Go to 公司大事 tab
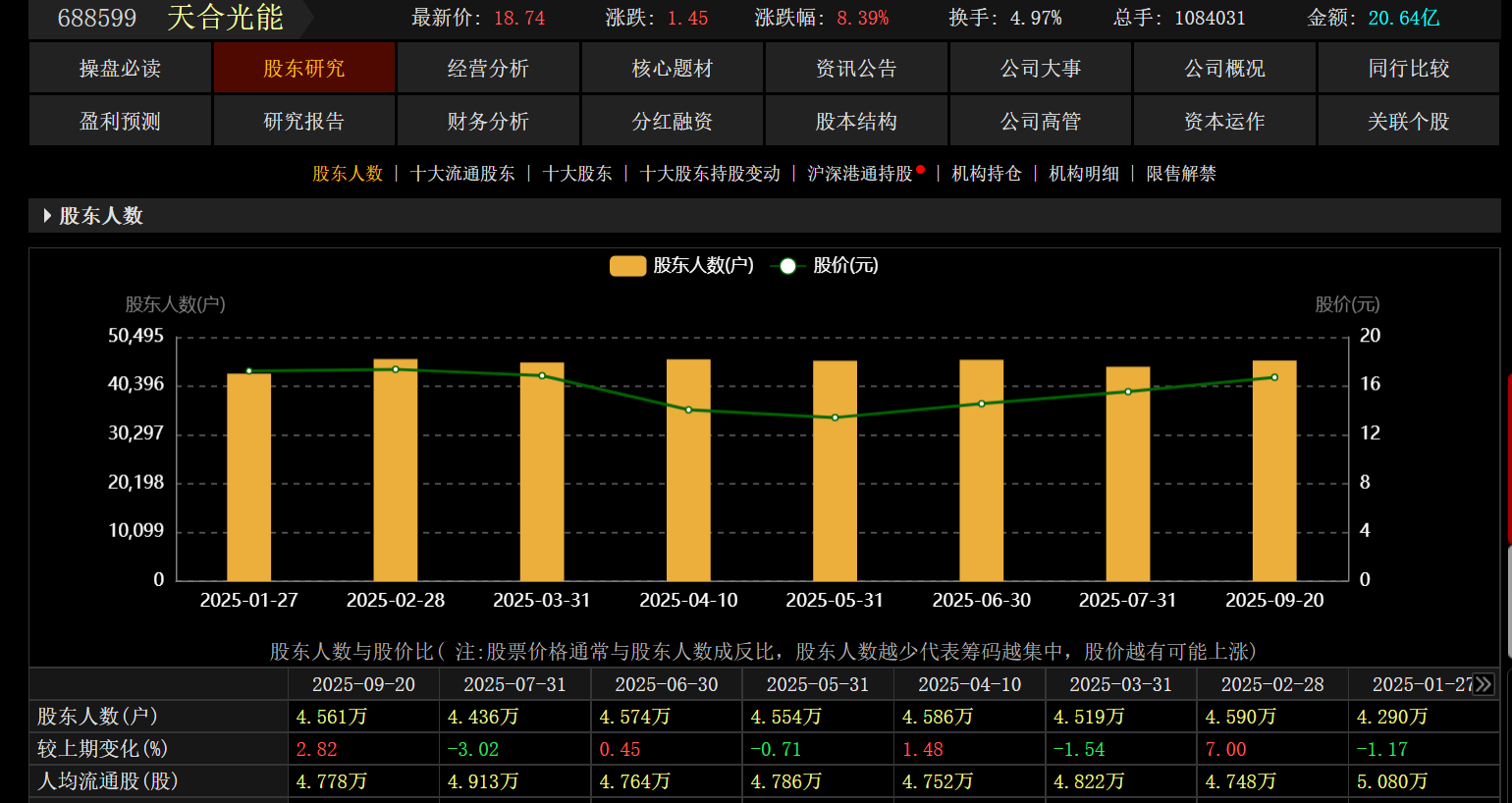 [x=1041, y=68]
